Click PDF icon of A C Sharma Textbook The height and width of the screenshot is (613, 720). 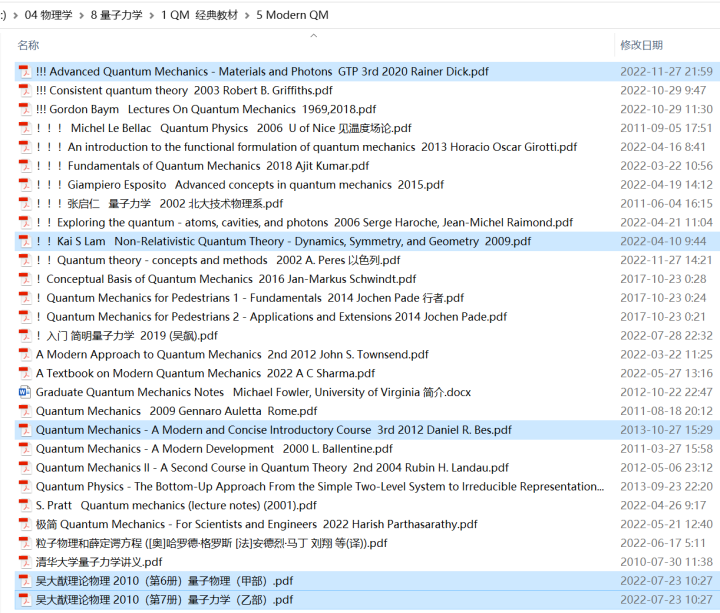tap(24, 373)
